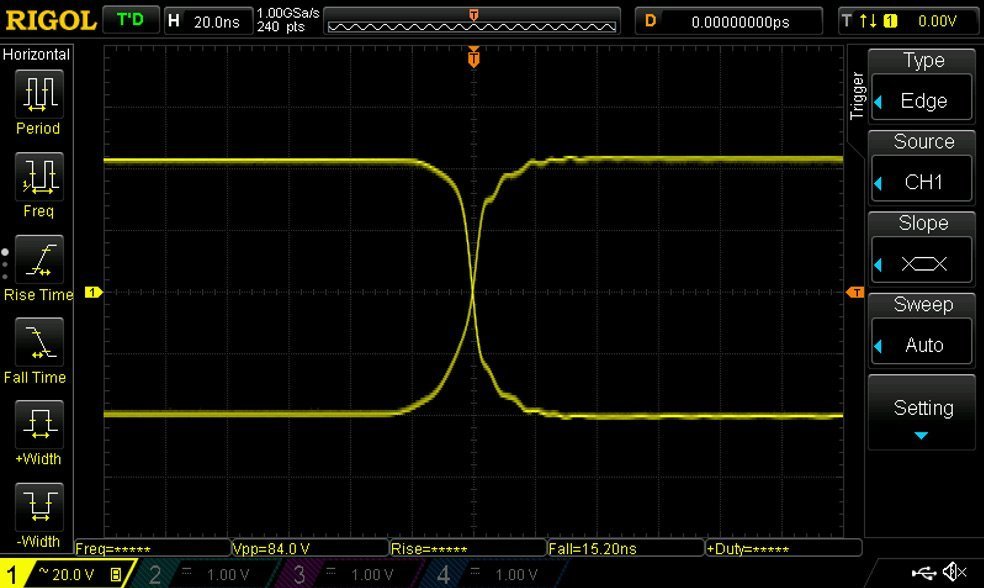Click the H 20.0ns horizontal timebase box

click(x=208, y=21)
